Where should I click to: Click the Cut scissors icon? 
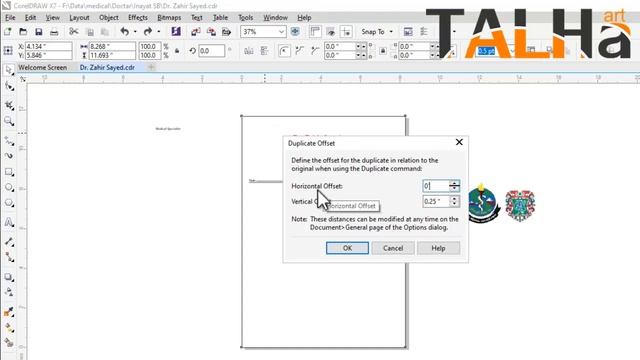coord(73,31)
